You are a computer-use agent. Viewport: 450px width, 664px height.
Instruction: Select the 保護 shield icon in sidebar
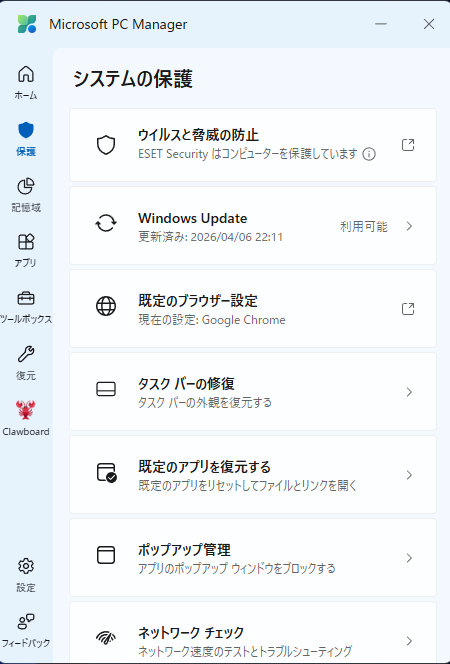[x=26, y=130]
